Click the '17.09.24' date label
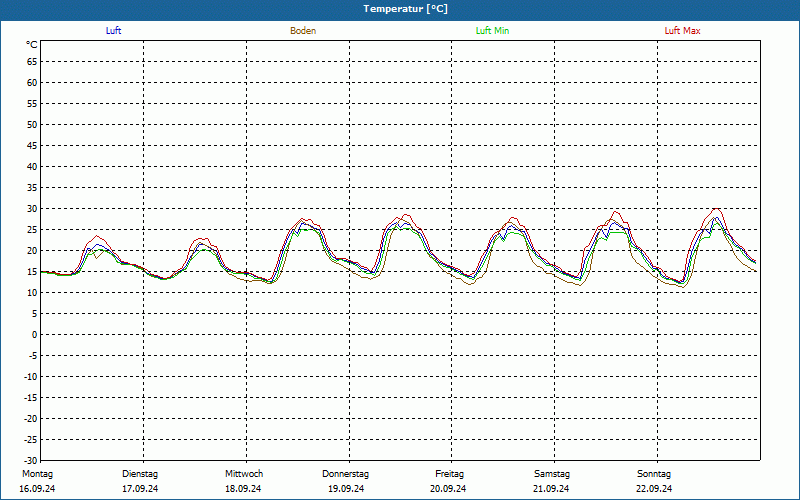This screenshot has width=800, height=500. pyautogui.click(x=140, y=489)
